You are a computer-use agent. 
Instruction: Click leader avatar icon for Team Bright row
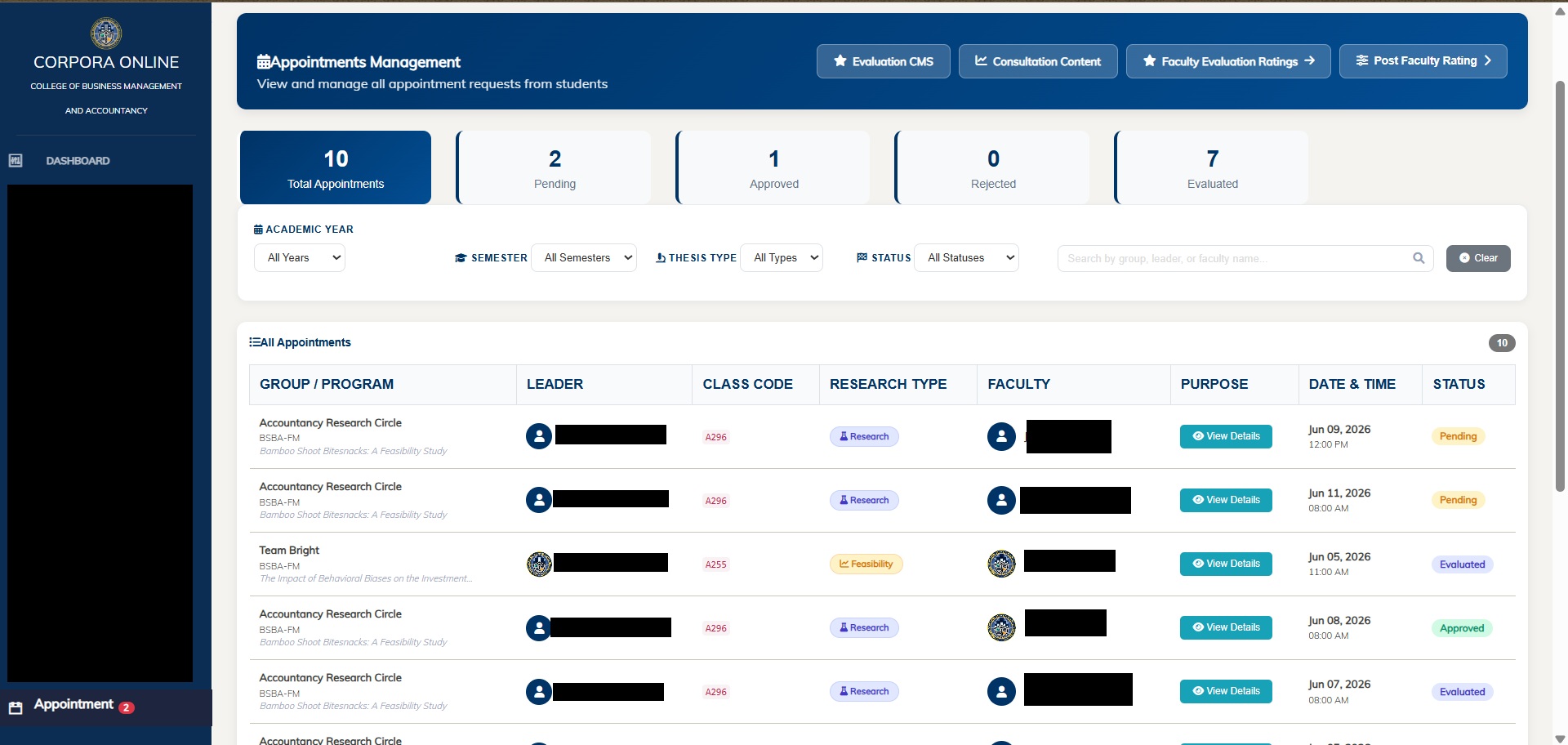(539, 564)
